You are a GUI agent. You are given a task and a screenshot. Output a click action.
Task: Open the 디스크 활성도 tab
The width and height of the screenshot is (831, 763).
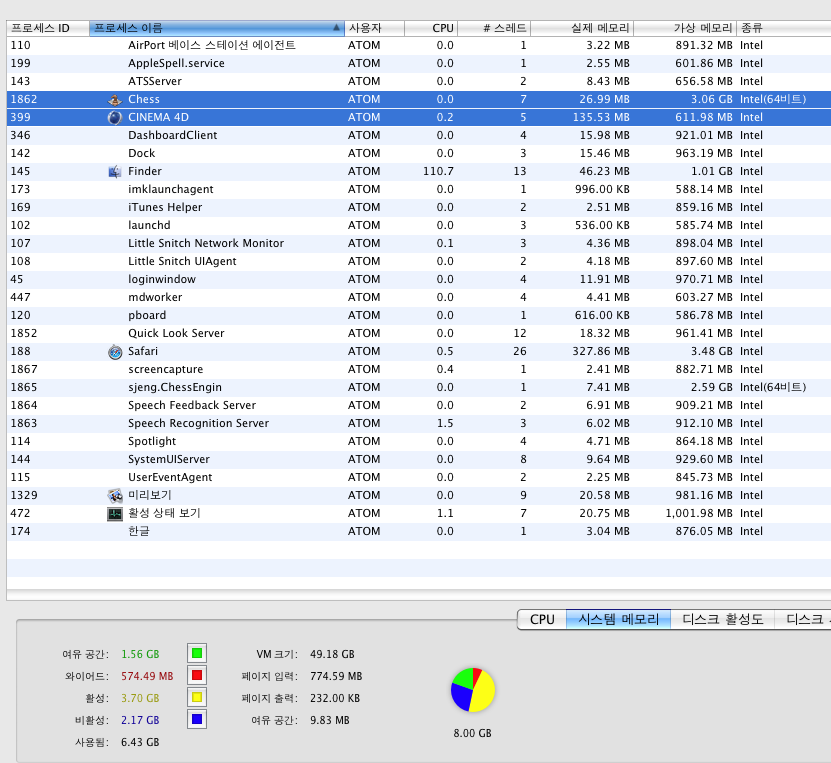click(722, 619)
